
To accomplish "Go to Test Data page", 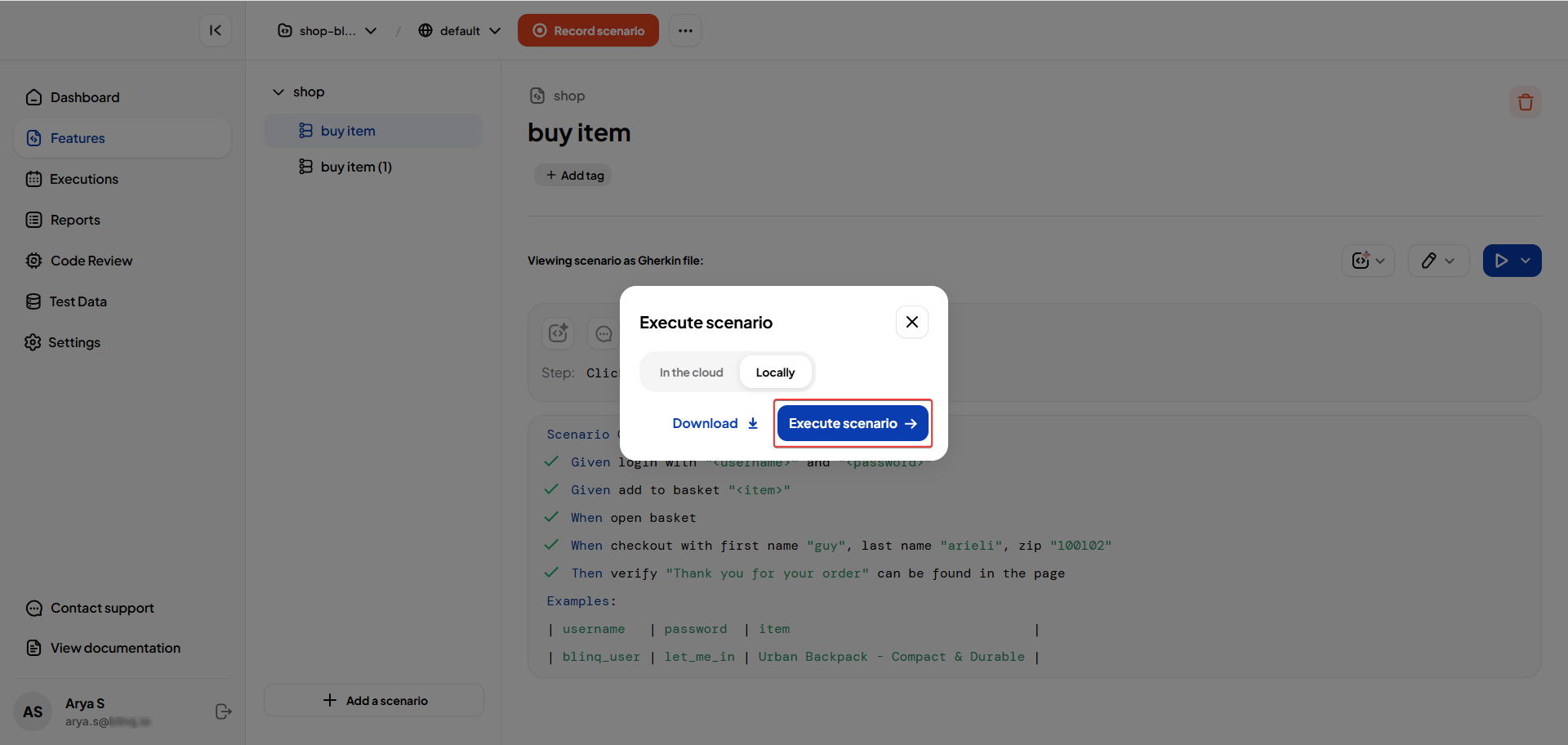I will click(78, 301).
